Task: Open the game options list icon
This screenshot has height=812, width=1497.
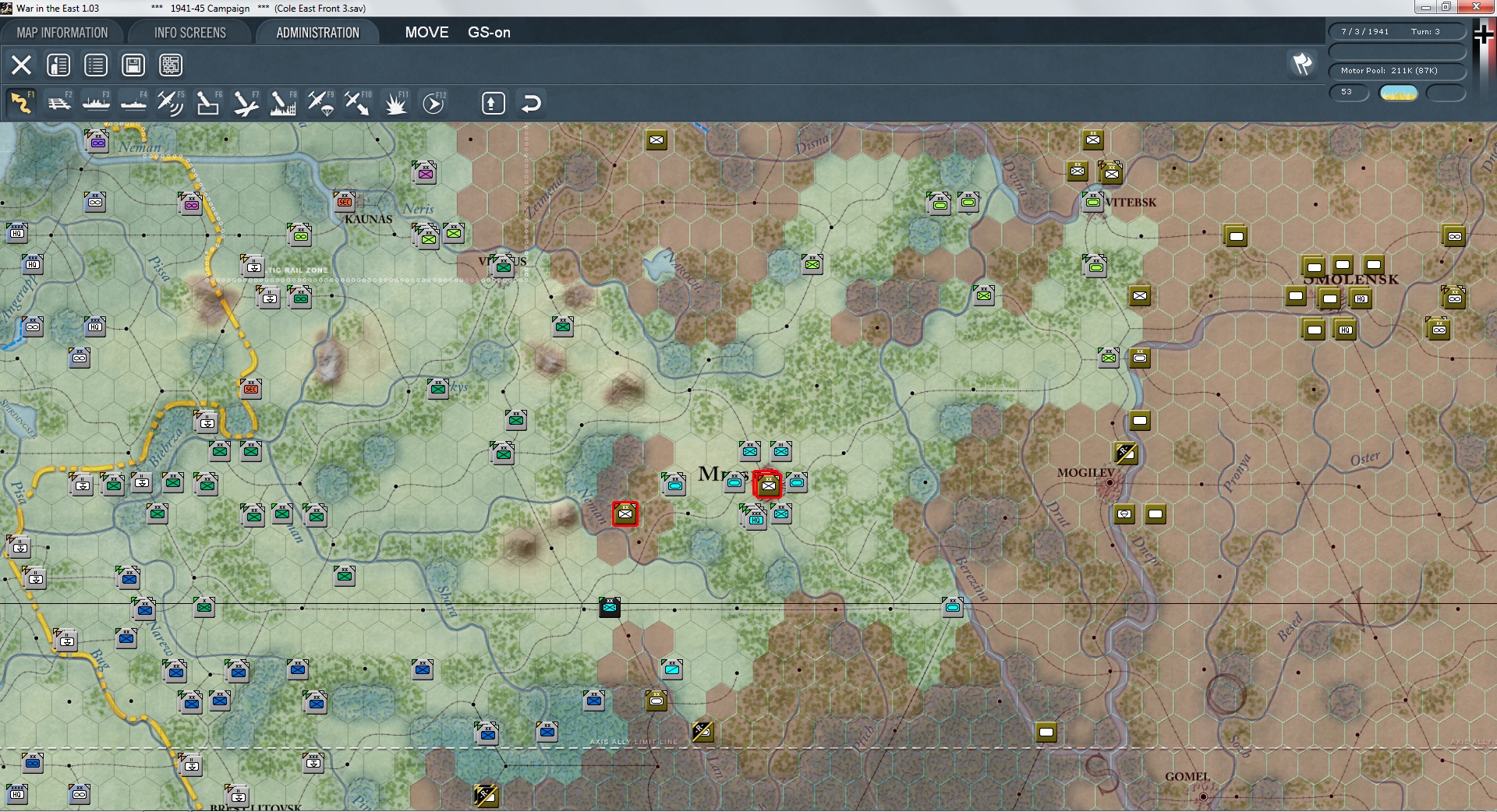Action: click(x=96, y=65)
